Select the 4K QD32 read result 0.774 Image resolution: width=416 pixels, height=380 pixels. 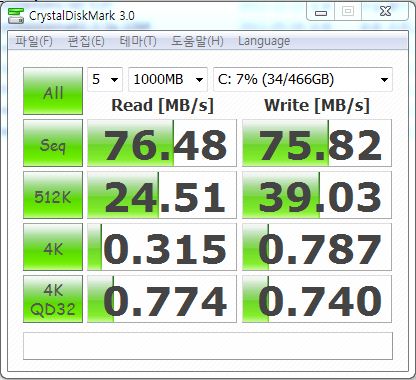(x=162, y=299)
